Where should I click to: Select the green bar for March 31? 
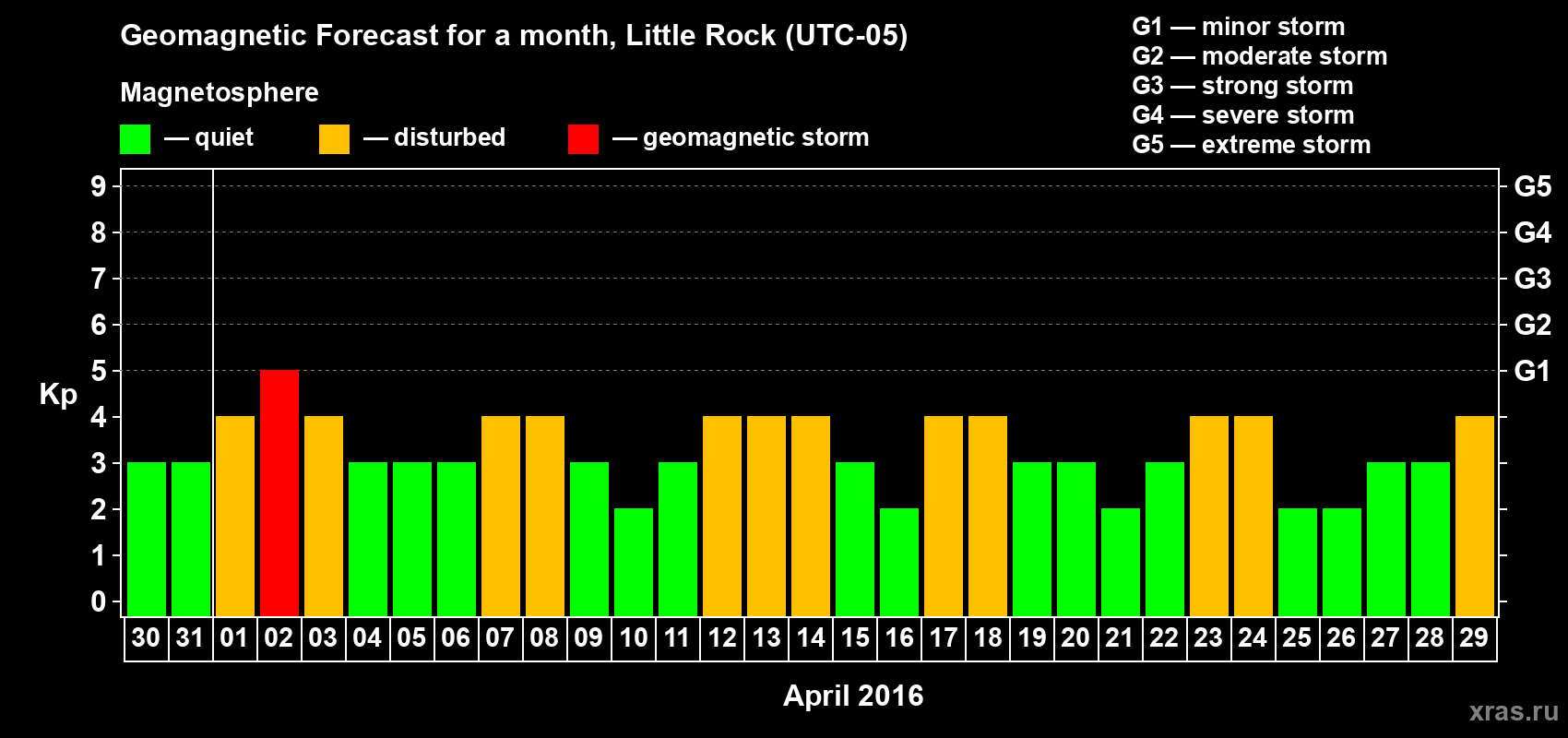click(191, 539)
